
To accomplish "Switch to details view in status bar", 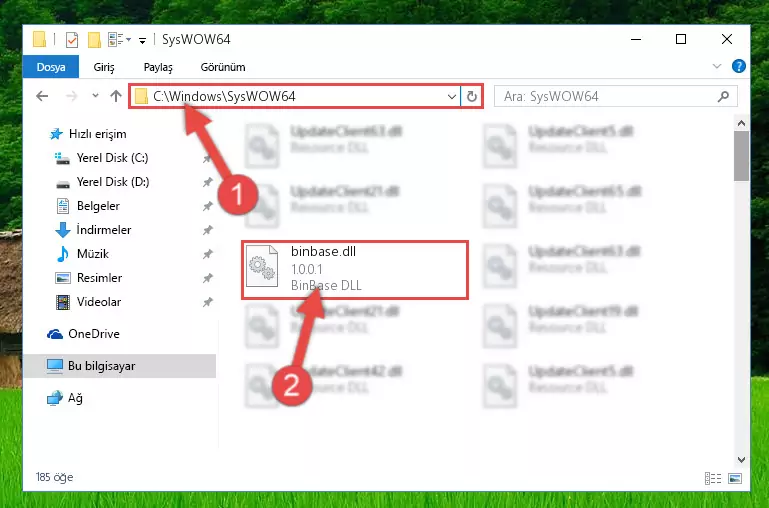I will click(x=713, y=478).
